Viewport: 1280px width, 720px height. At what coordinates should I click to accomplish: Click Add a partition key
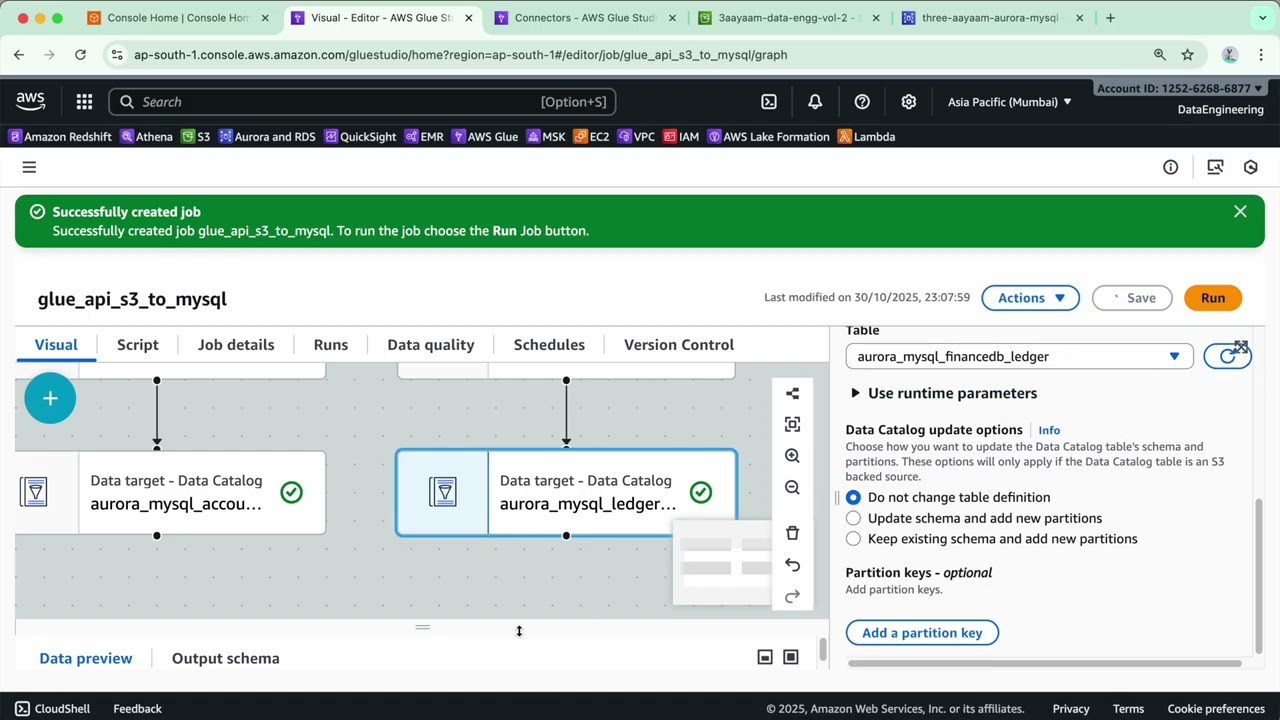pos(922,633)
